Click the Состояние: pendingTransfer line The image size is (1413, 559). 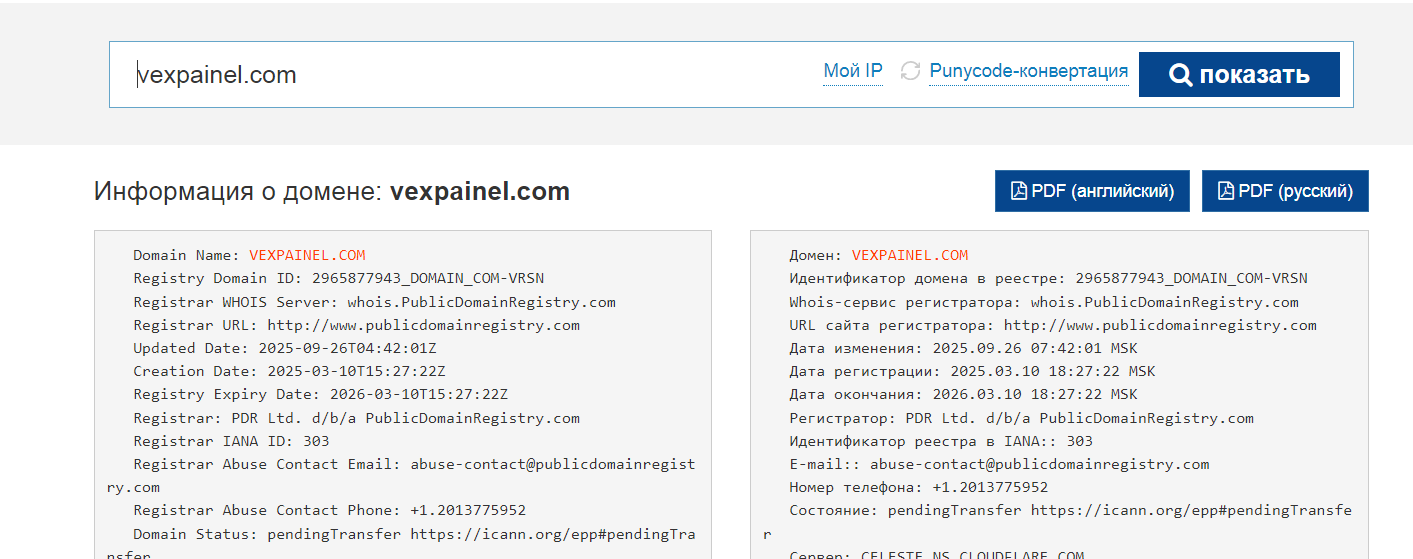[1057, 522]
